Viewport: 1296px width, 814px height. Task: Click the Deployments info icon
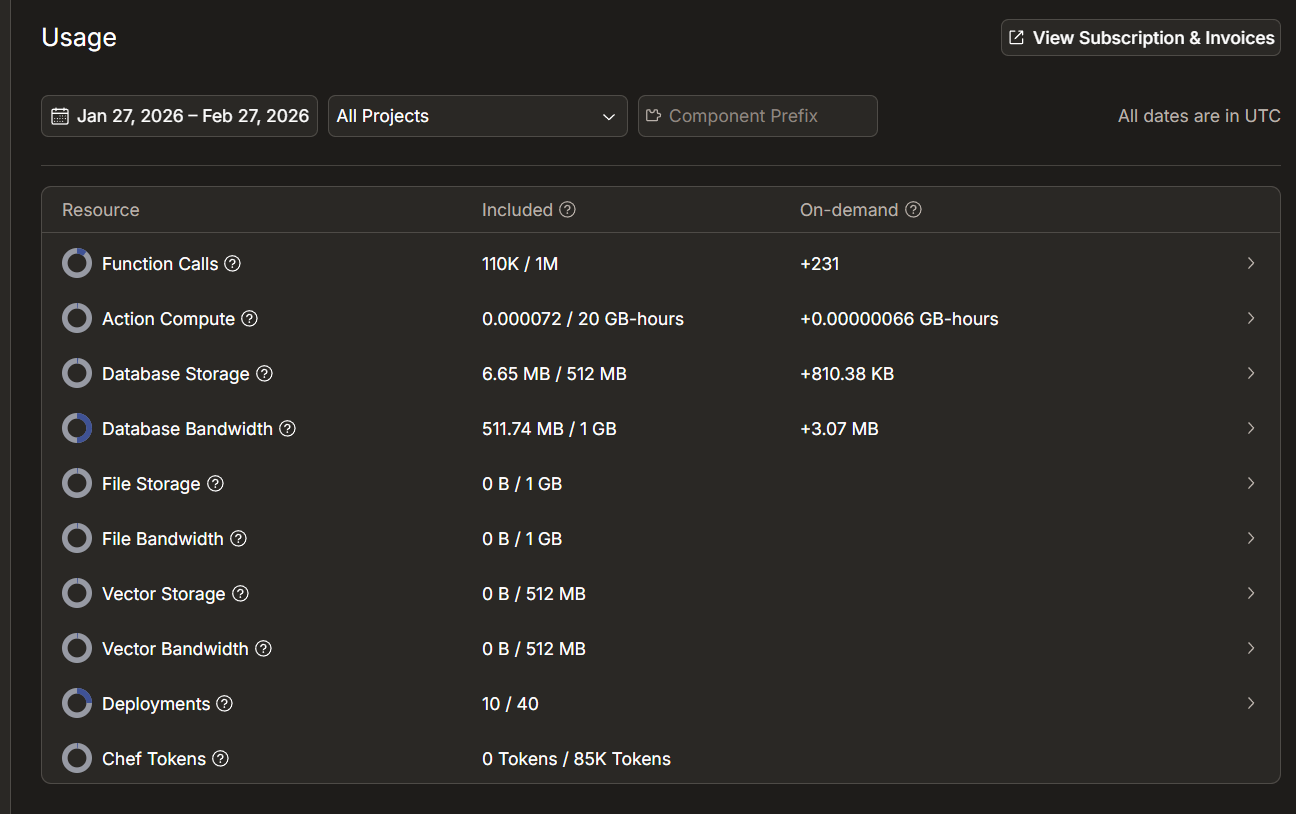pos(225,704)
